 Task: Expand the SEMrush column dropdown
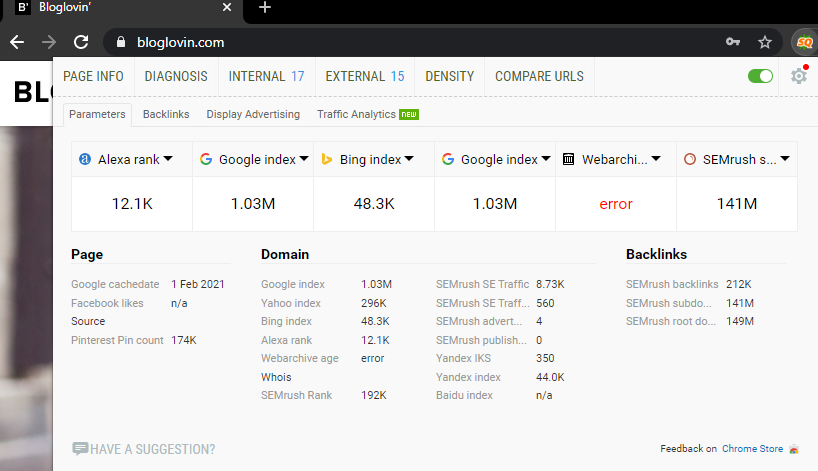tap(785, 159)
